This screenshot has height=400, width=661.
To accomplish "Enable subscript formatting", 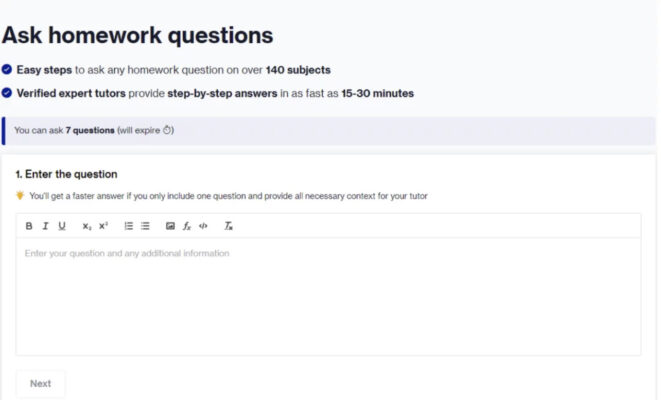I will [87, 226].
